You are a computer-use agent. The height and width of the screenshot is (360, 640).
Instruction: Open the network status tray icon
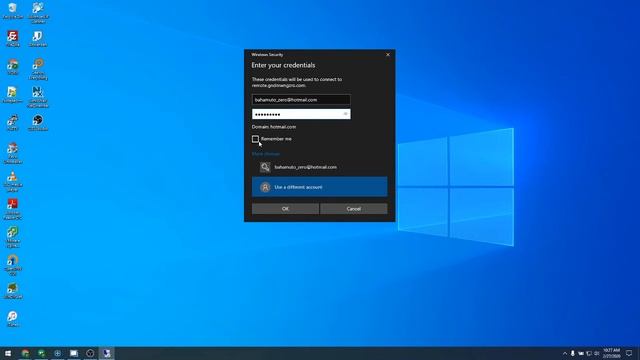[x=589, y=353]
